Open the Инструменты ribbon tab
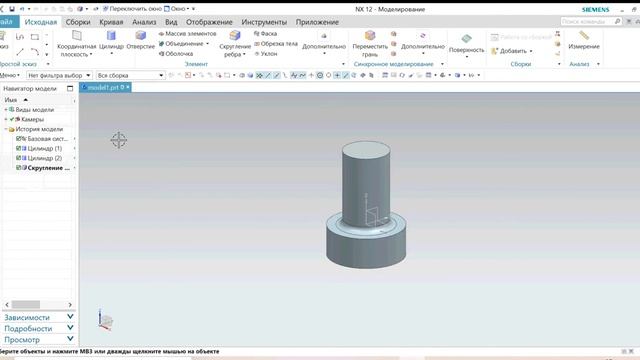The image size is (640, 360). point(264,22)
